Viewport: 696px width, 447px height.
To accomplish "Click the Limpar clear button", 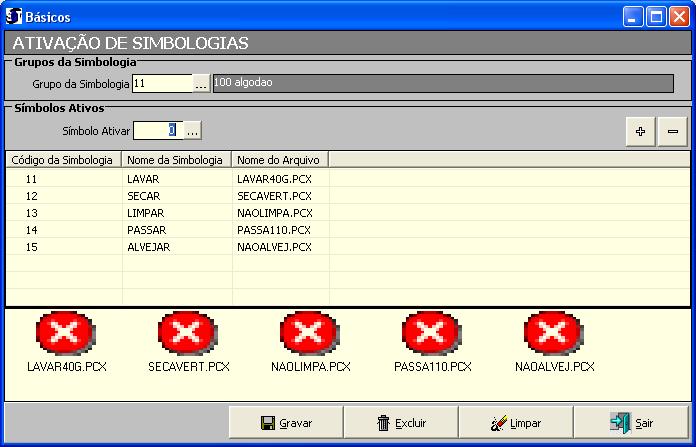I will (516, 423).
